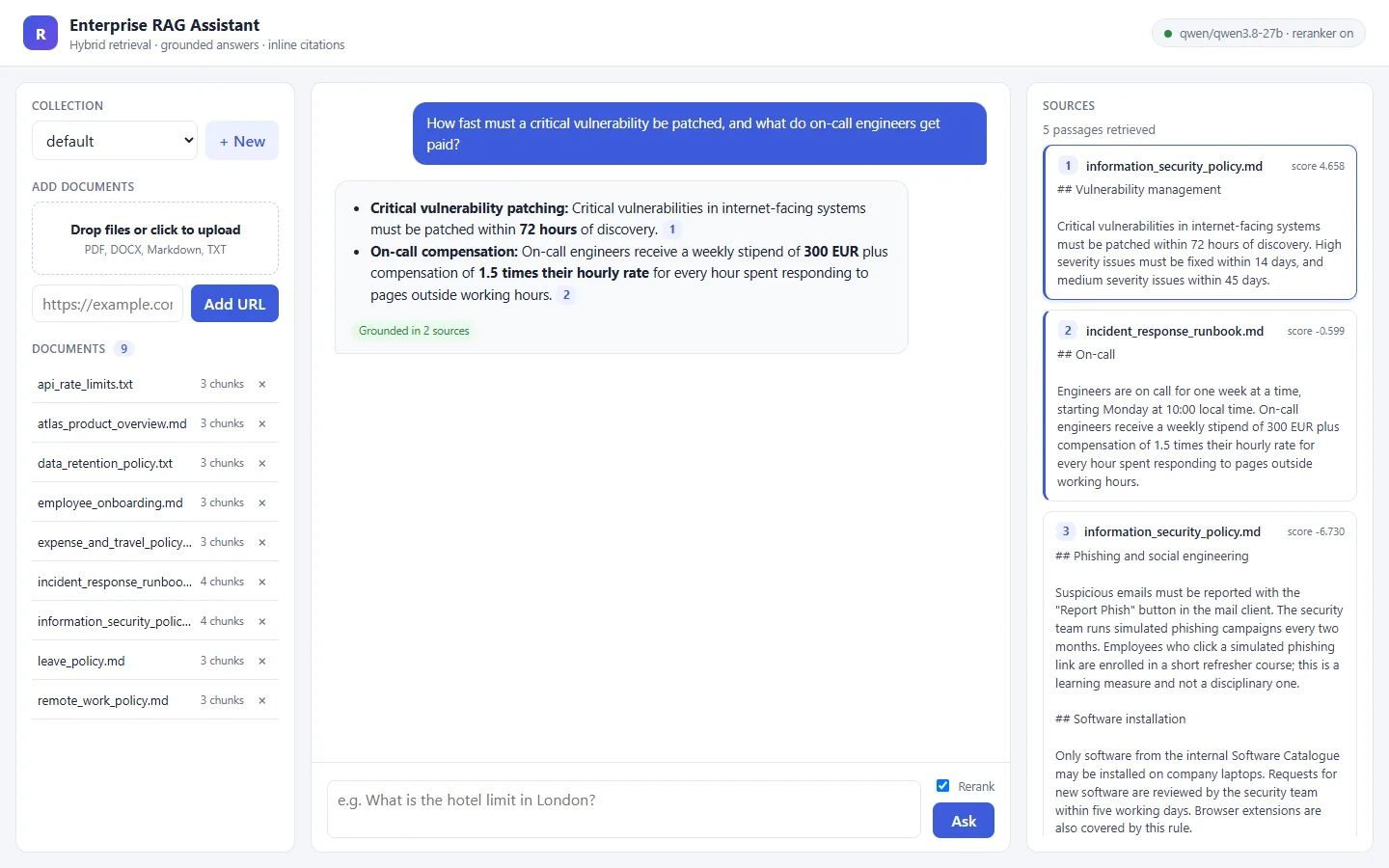The height and width of the screenshot is (868, 1389).
Task: Click score -6.730 on third source
Action: pos(1316,531)
